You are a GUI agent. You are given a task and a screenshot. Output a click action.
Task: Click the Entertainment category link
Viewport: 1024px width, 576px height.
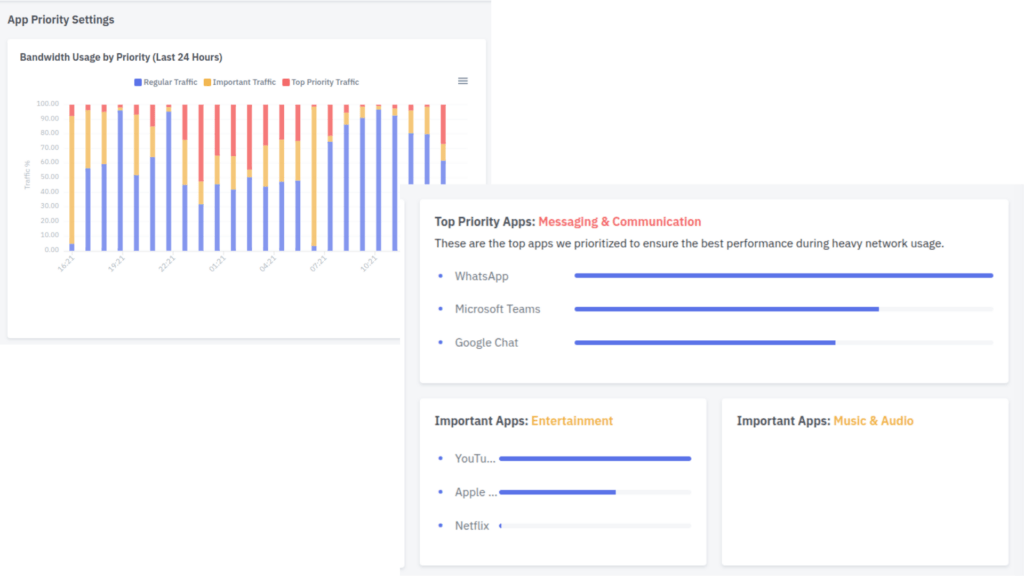[572, 421]
